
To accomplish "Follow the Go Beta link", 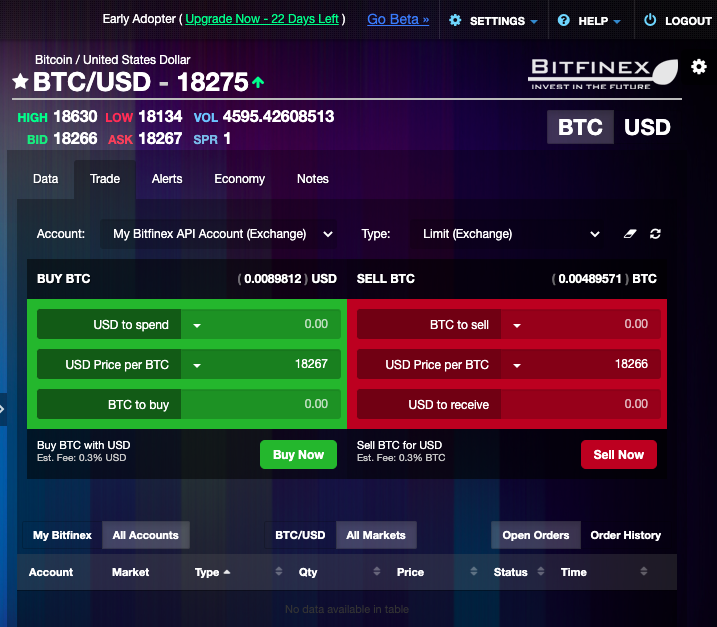I will pos(398,19).
